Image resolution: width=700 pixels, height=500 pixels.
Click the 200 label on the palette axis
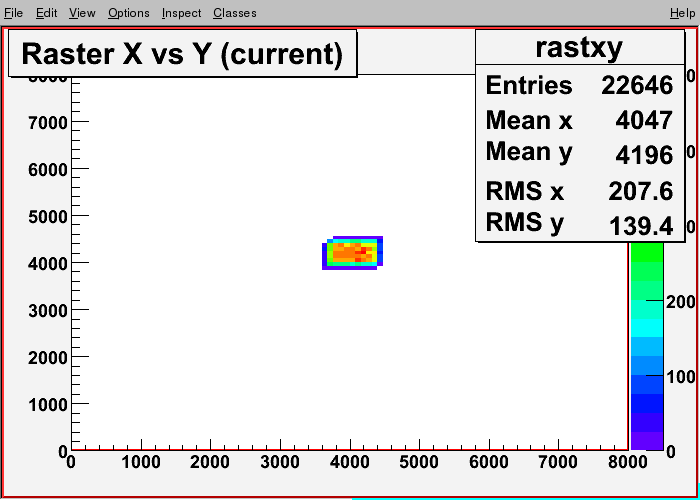point(680,302)
